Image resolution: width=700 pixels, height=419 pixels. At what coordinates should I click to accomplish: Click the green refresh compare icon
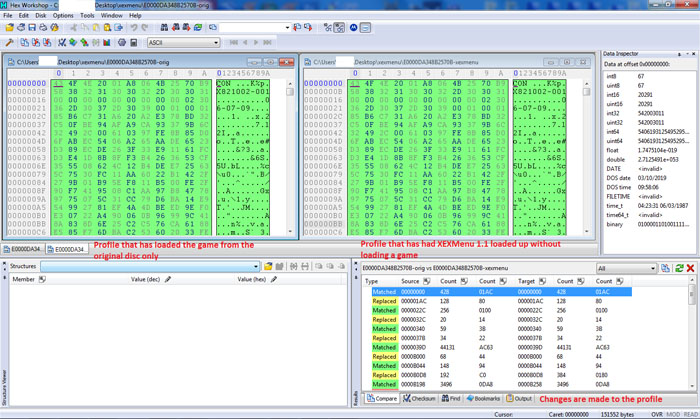pos(679,268)
